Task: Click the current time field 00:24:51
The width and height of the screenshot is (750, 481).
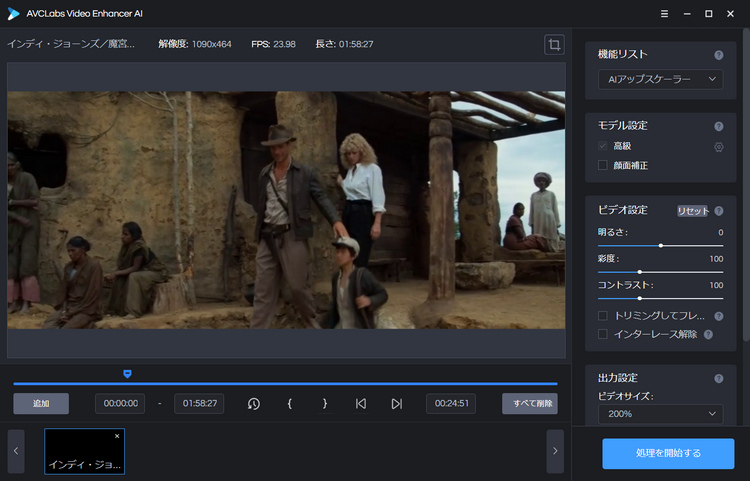Action: point(451,404)
